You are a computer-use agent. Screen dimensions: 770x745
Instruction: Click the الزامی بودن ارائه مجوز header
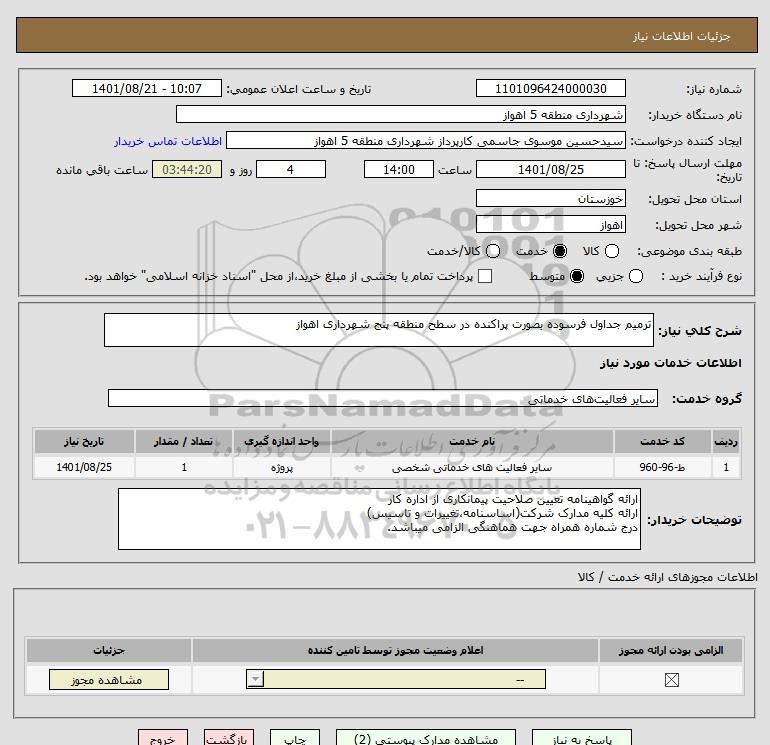coord(671,651)
